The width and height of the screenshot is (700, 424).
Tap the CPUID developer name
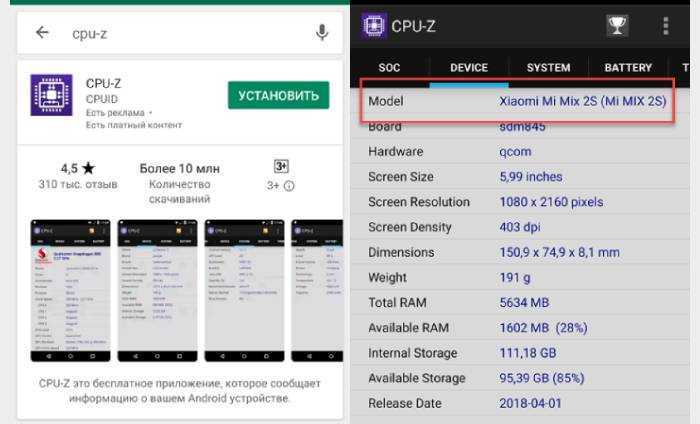click(102, 99)
